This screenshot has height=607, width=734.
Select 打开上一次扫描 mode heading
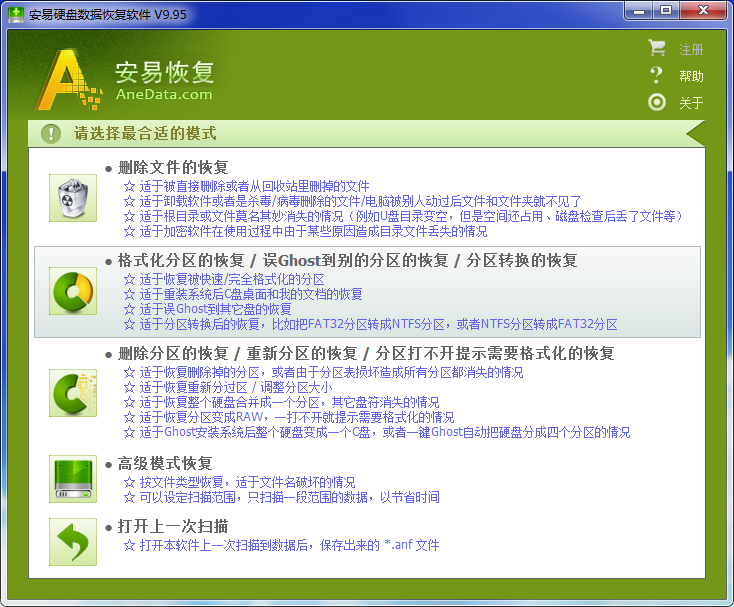pos(173,527)
